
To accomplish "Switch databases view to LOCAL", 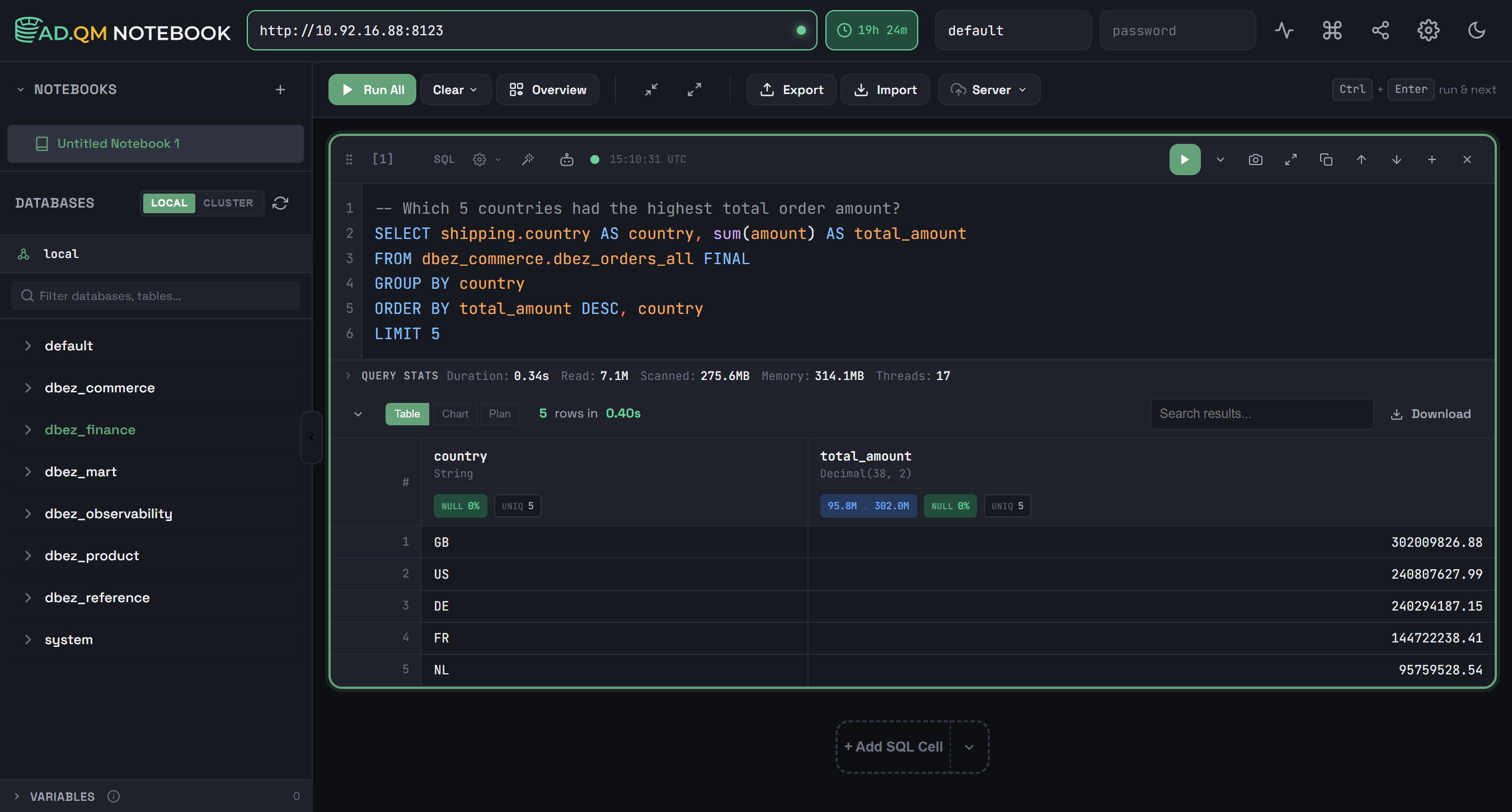I will (169, 203).
